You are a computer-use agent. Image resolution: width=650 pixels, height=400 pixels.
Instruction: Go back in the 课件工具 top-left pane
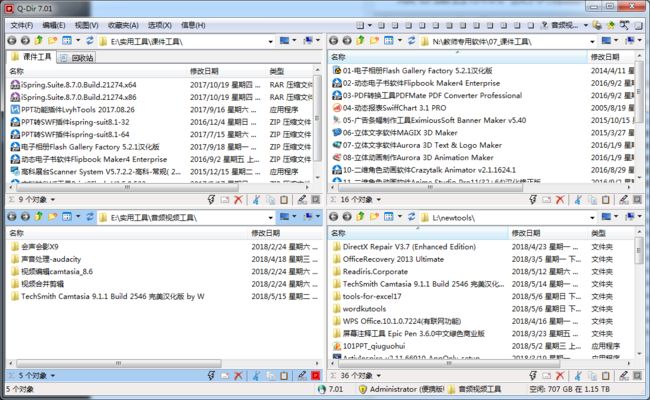point(12,41)
